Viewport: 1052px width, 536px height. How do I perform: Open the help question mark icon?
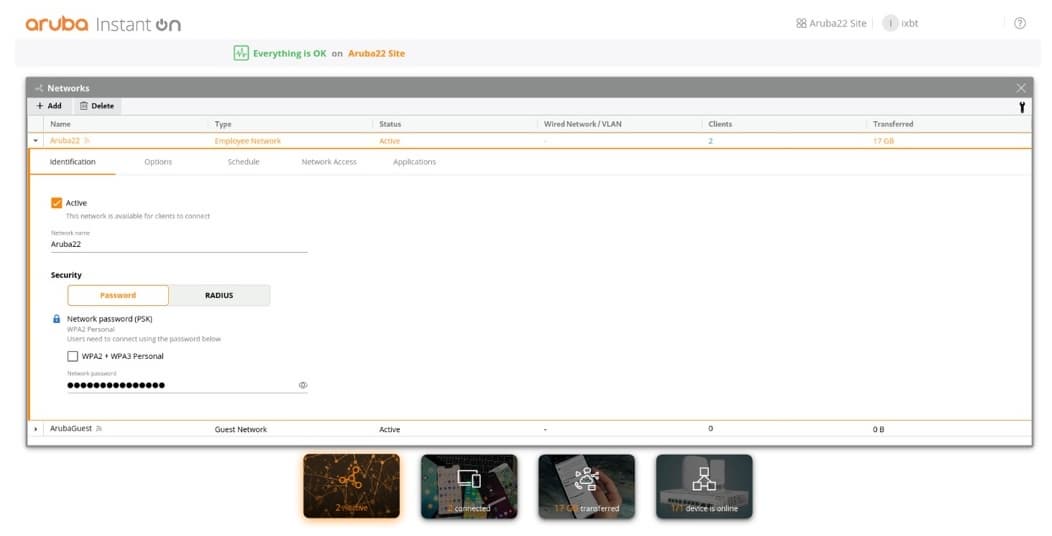1019,23
